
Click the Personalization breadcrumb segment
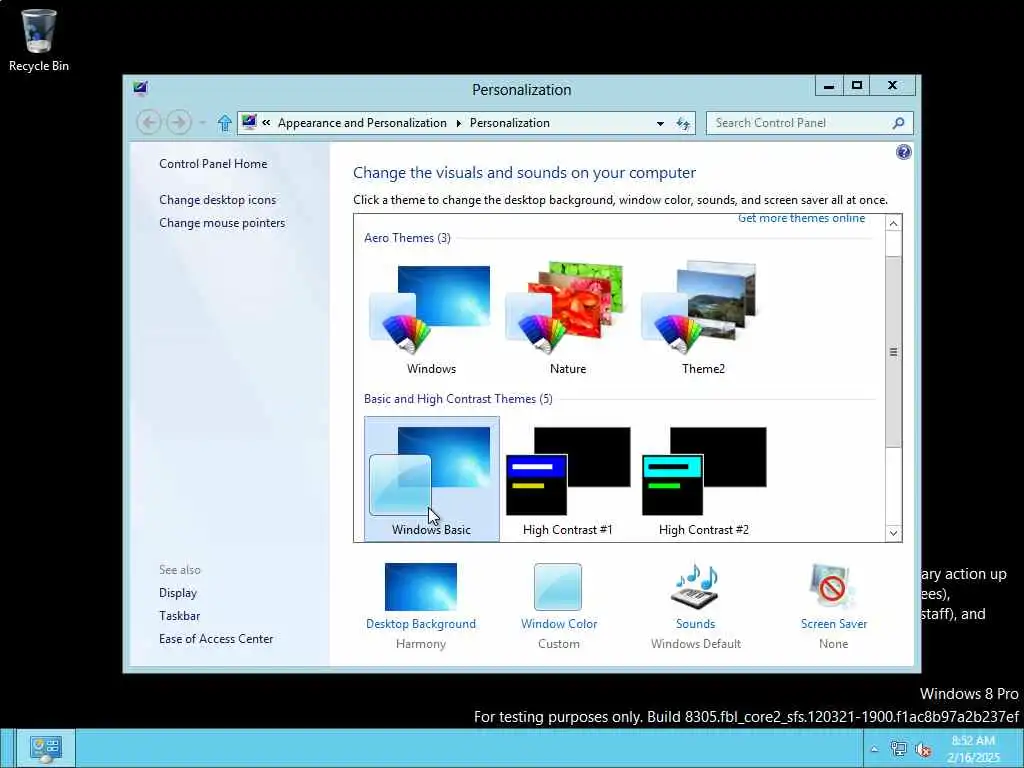coord(509,123)
